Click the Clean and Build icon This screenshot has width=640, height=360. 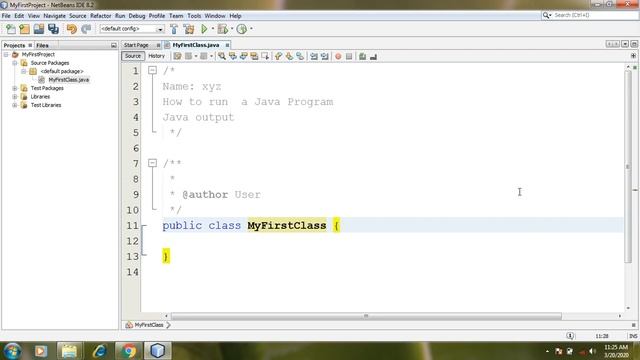[189, 29]
